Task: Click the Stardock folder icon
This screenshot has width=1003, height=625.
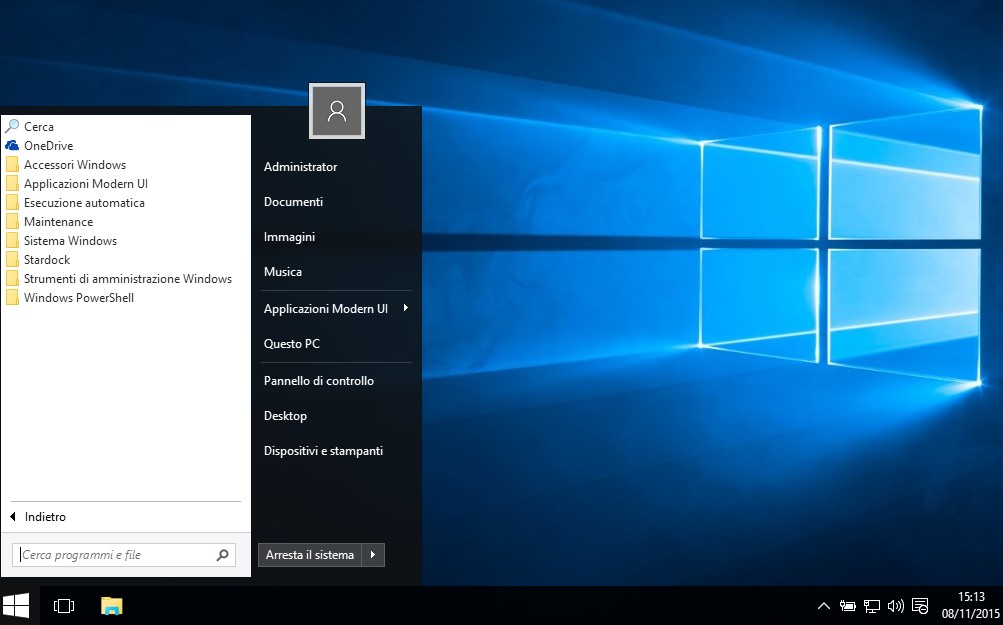Action: [12, 260]
